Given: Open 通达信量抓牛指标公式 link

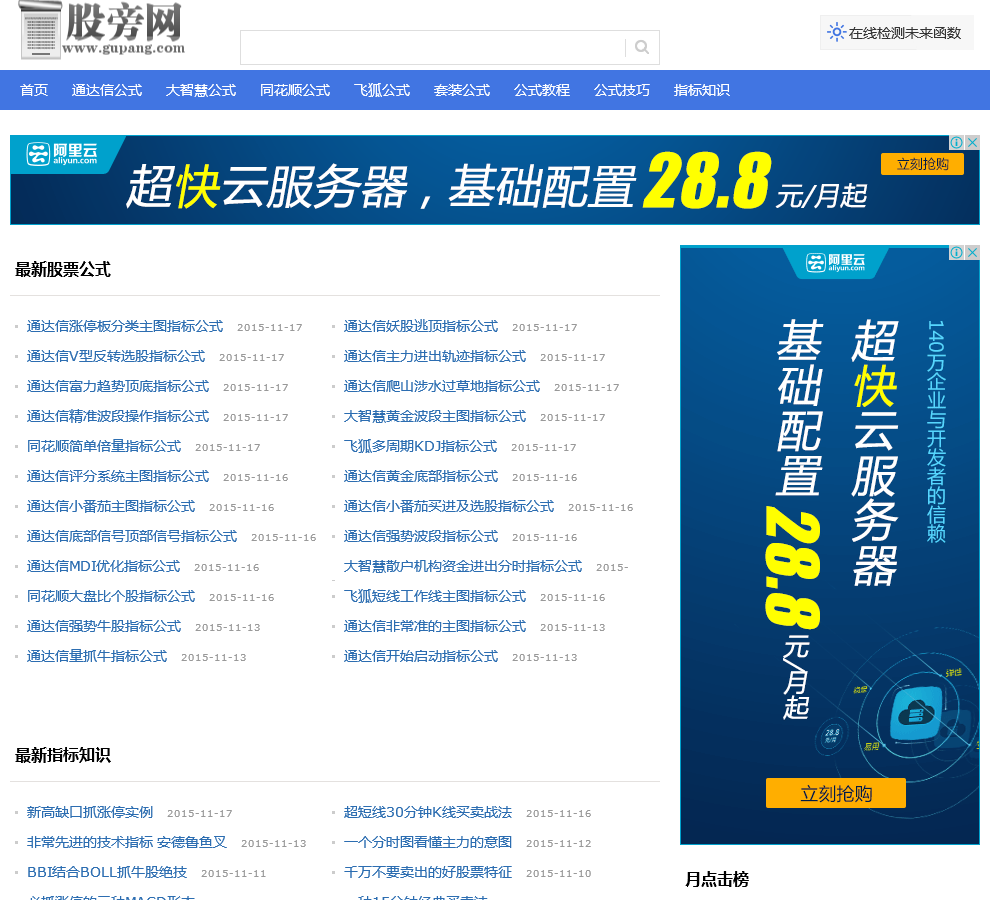Looking at the screenshot, I should [97, 657].
